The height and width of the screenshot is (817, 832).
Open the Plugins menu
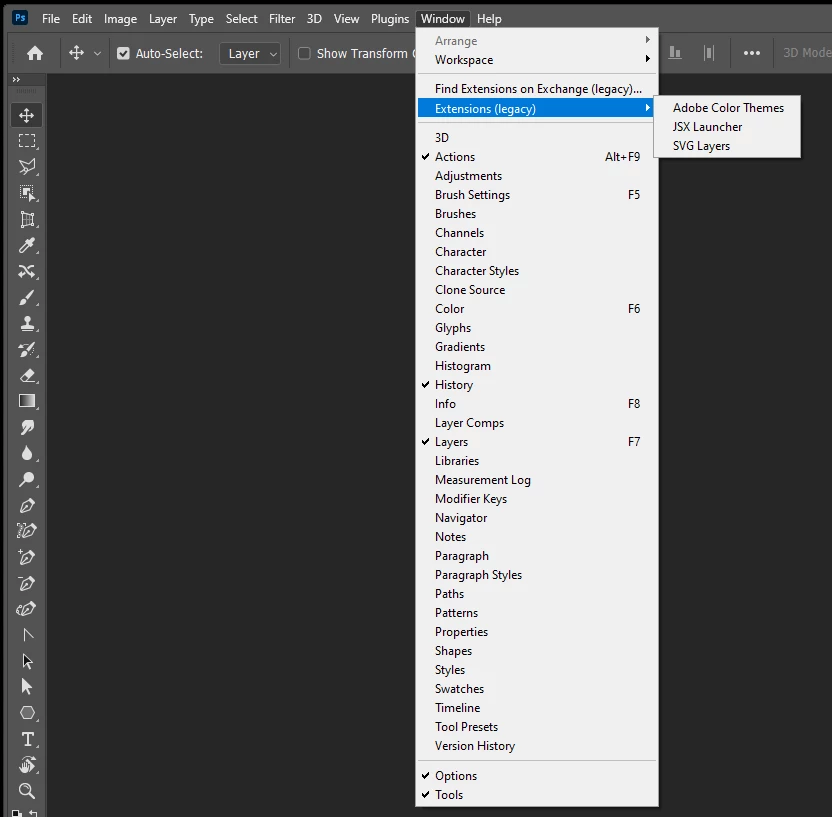click(390, 19)
